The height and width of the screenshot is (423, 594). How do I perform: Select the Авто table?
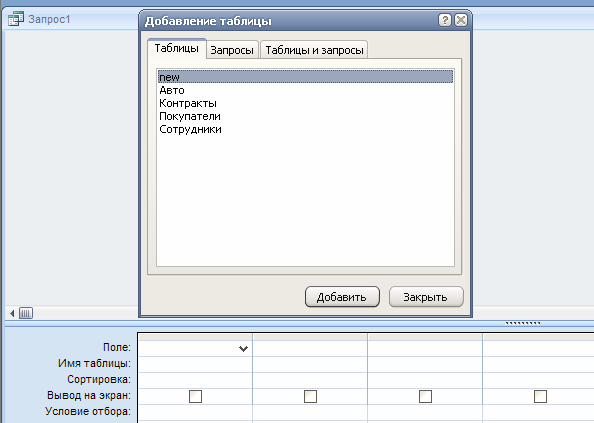point(305,90)
